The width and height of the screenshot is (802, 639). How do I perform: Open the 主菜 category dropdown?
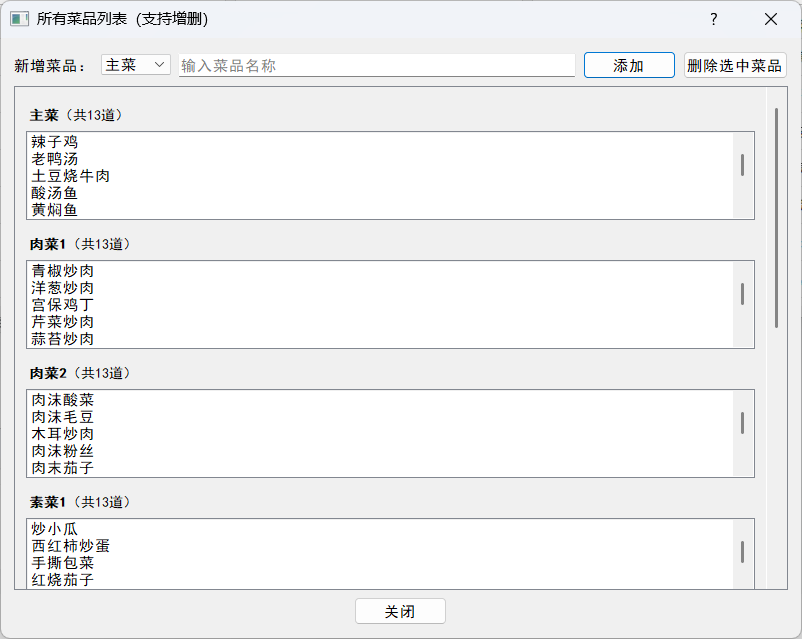coord(136,65)
